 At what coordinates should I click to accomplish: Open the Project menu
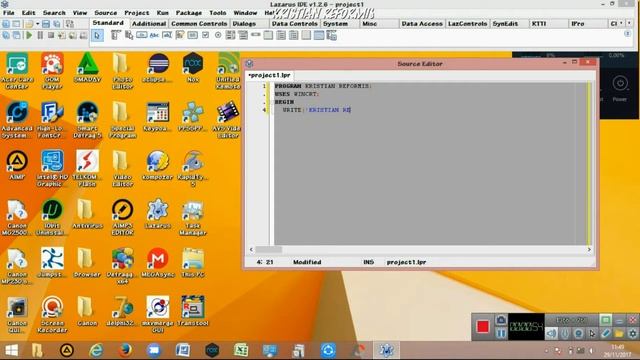point(137,13)
